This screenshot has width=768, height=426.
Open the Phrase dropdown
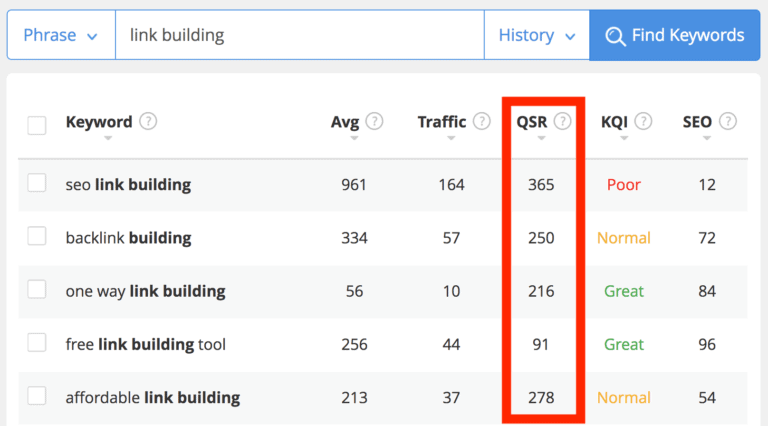[61, 35]
